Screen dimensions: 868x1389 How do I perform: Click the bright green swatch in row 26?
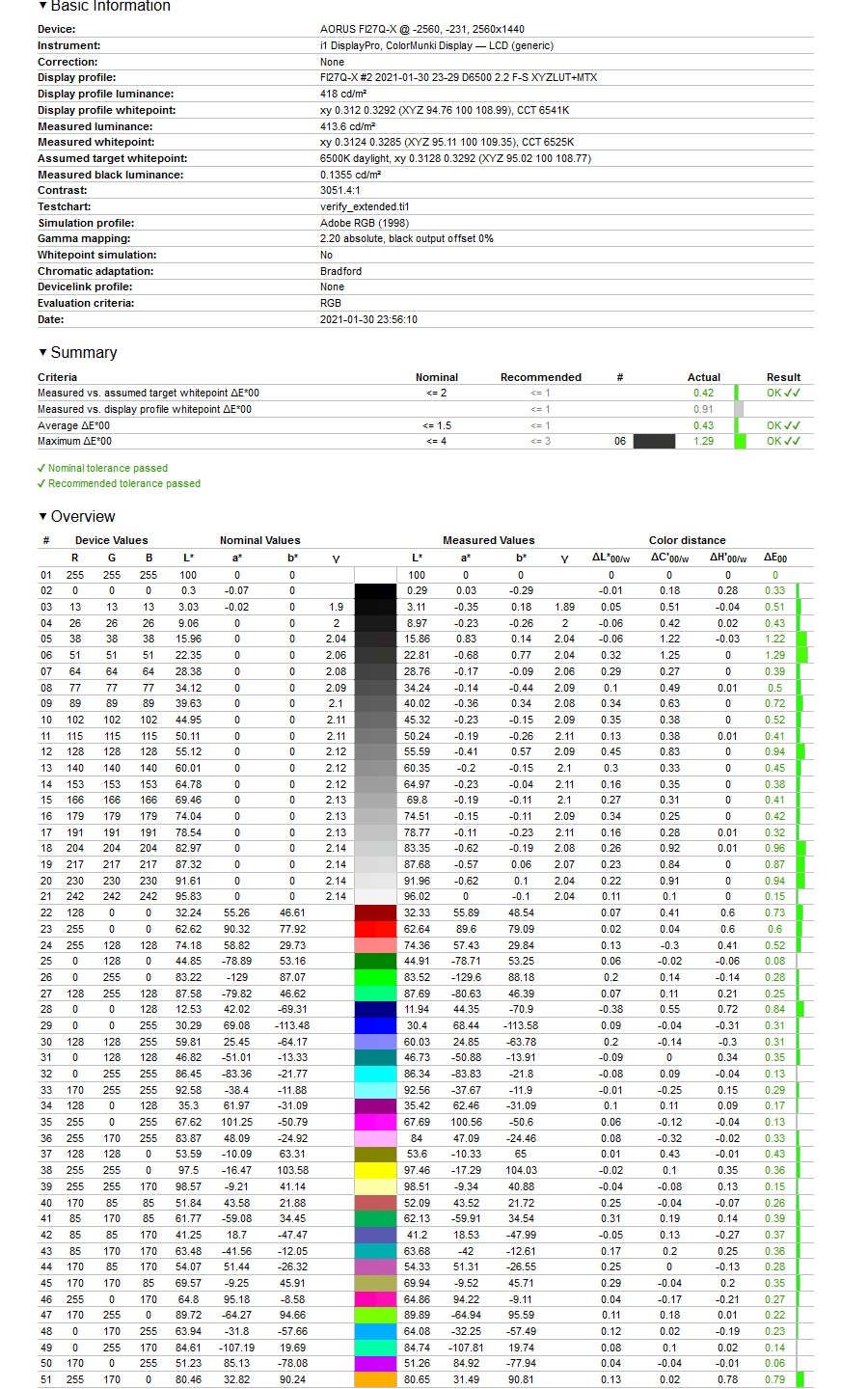[375, 977]
